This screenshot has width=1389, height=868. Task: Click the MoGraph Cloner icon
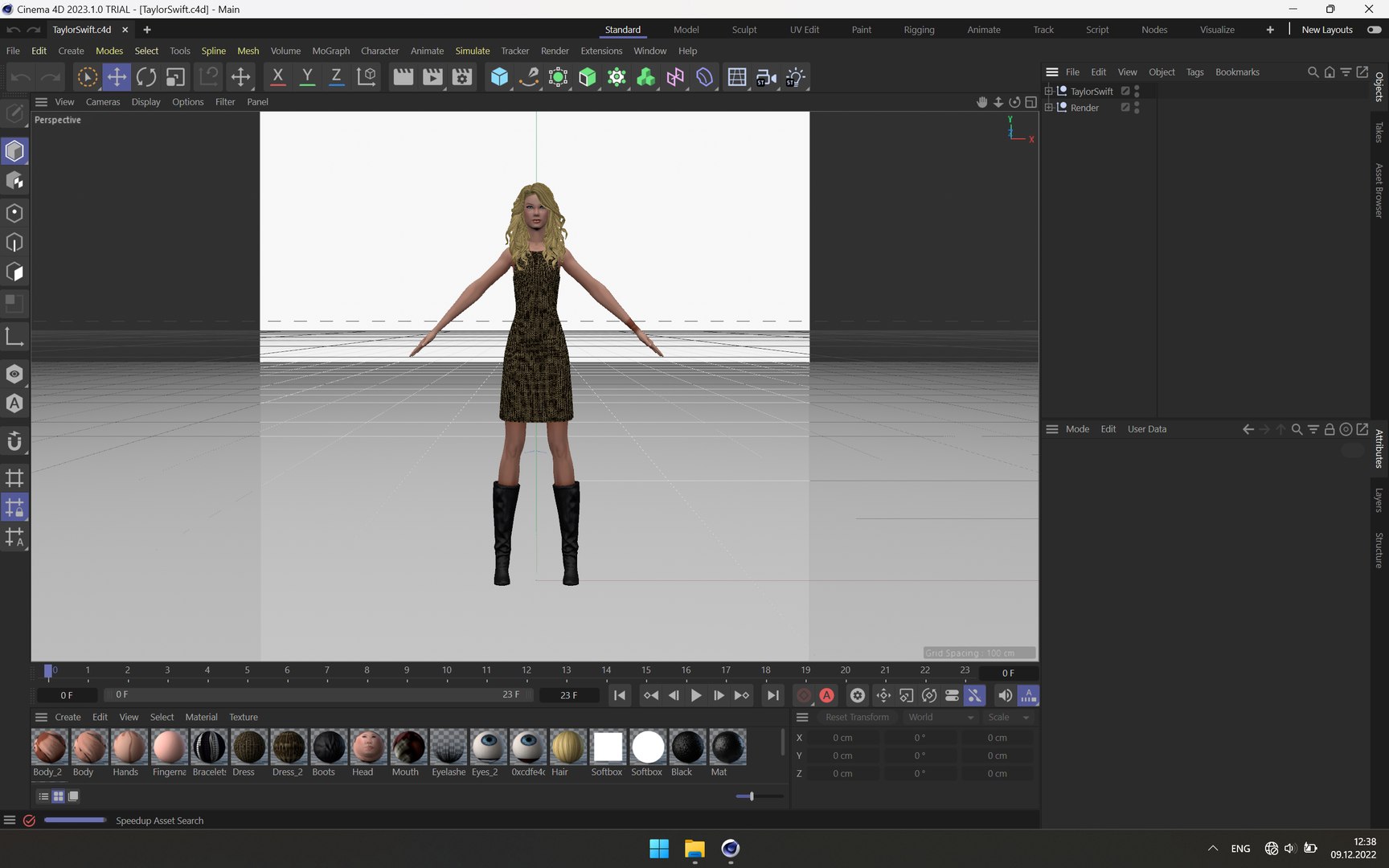[x=617, y=77]
